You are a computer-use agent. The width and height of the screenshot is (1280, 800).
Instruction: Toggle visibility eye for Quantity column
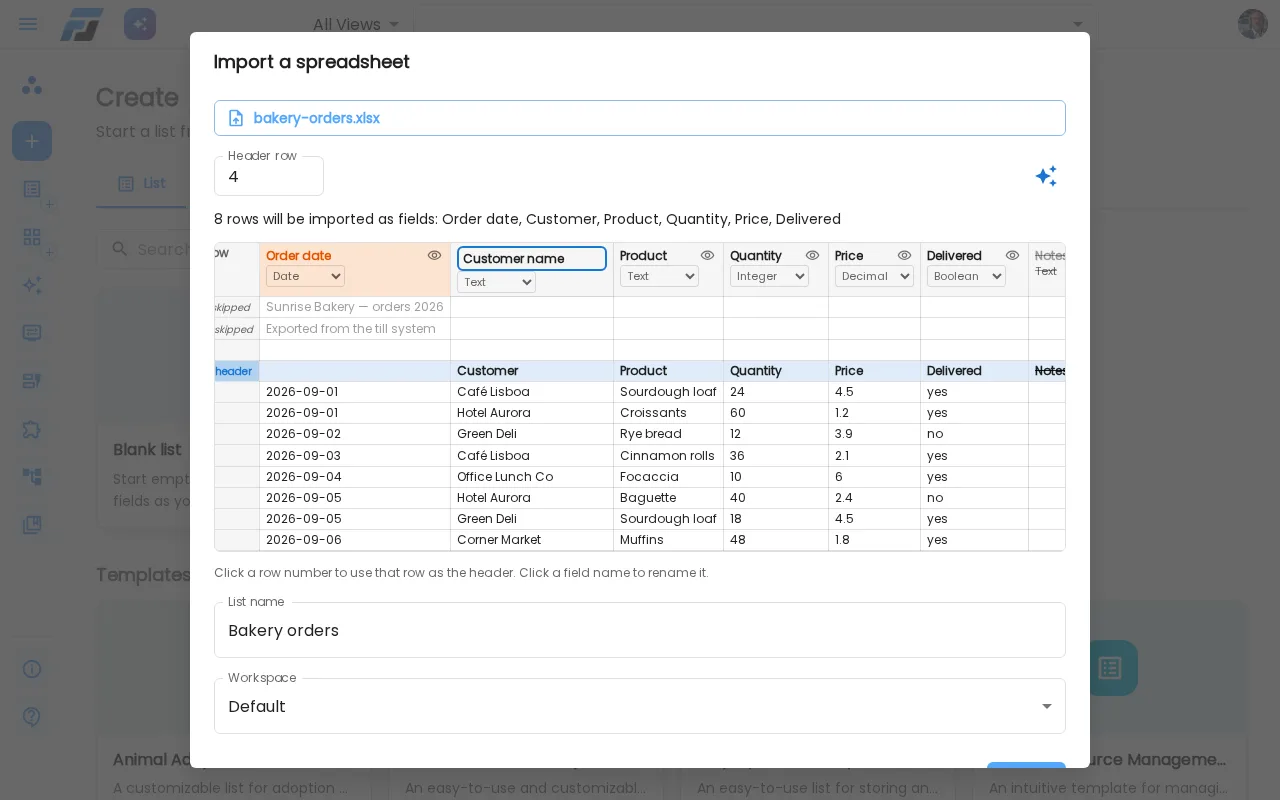coord(812,255)
